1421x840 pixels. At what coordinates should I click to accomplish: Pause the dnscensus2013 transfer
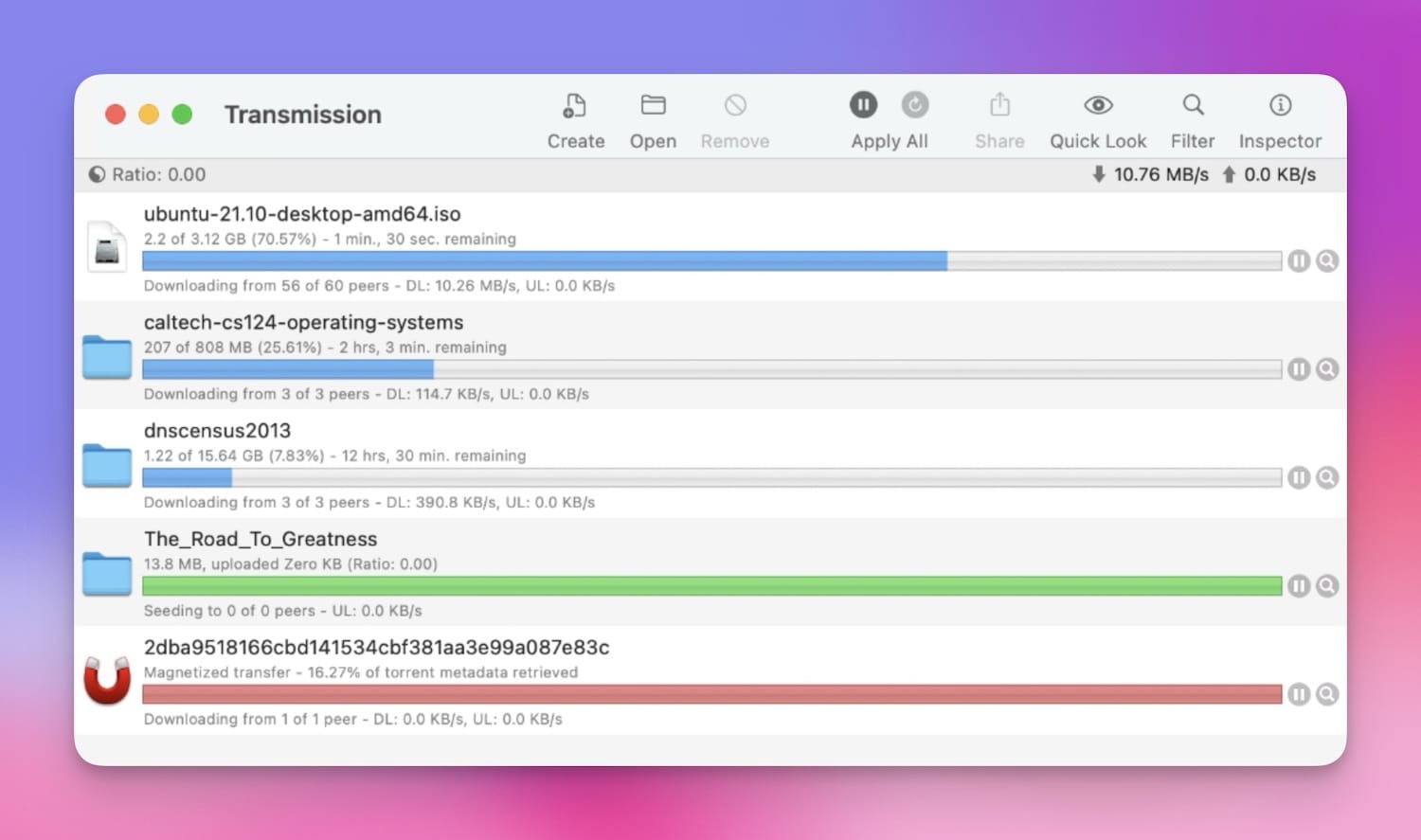[x=1299, y=477]
